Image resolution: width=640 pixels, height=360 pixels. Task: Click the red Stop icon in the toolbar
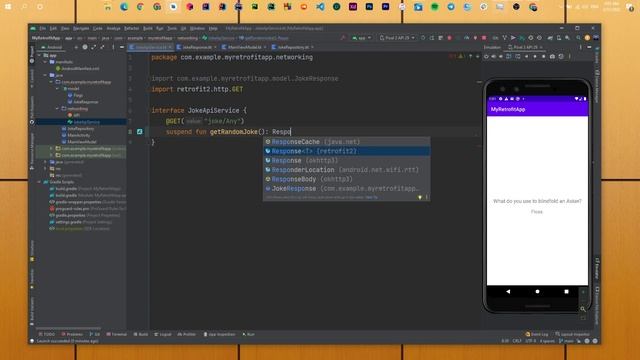point(484,38)
